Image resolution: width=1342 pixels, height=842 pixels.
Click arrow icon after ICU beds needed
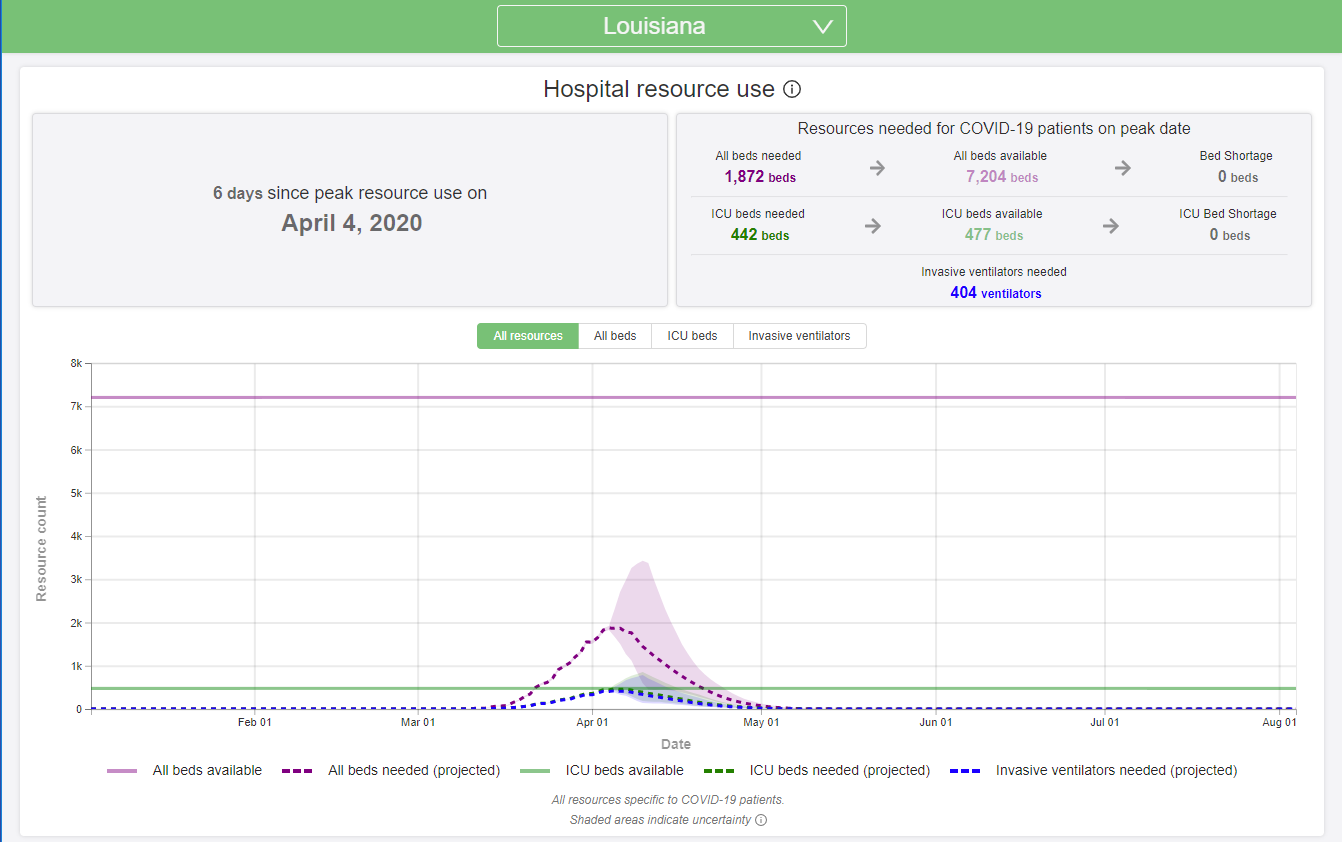click(x=873, y=226)
